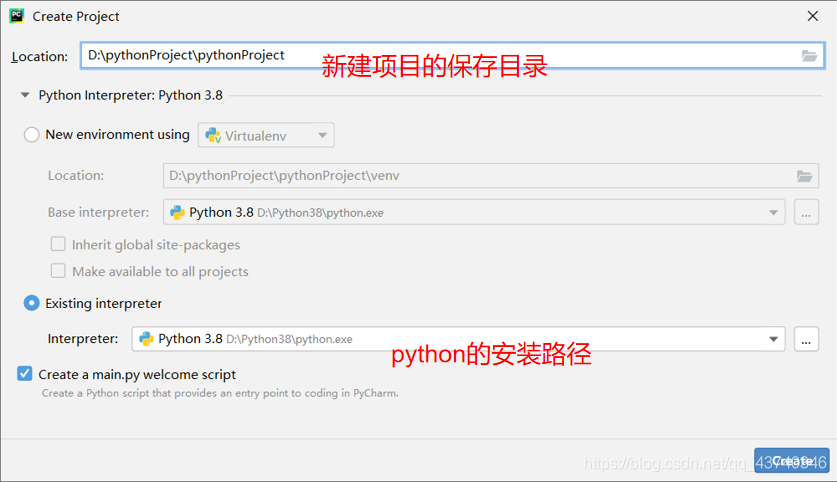
Task: Click the New environment using label
Action: (x=117, y=135)
